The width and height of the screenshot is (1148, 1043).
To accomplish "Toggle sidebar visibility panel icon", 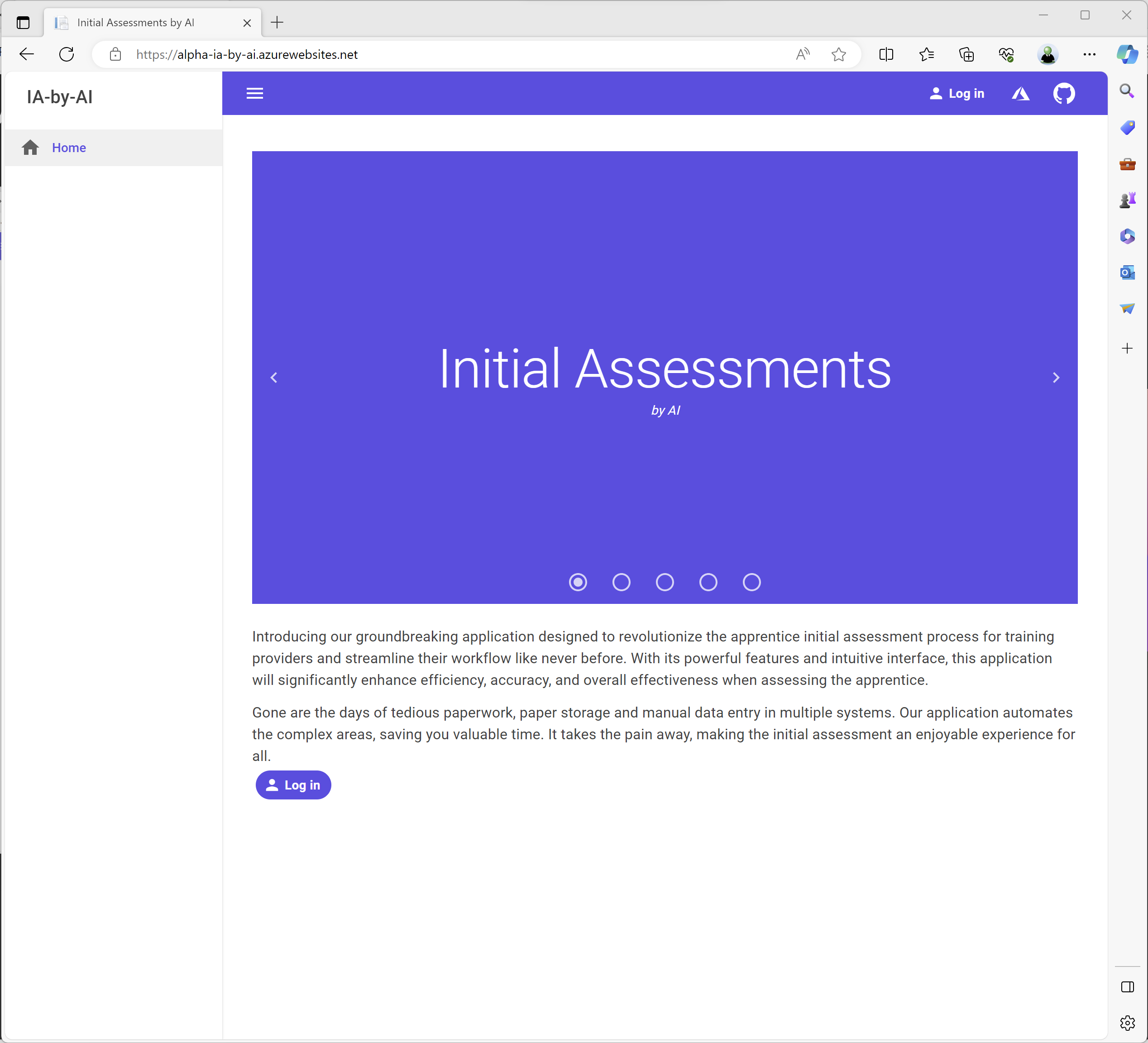I will 1127,987.
